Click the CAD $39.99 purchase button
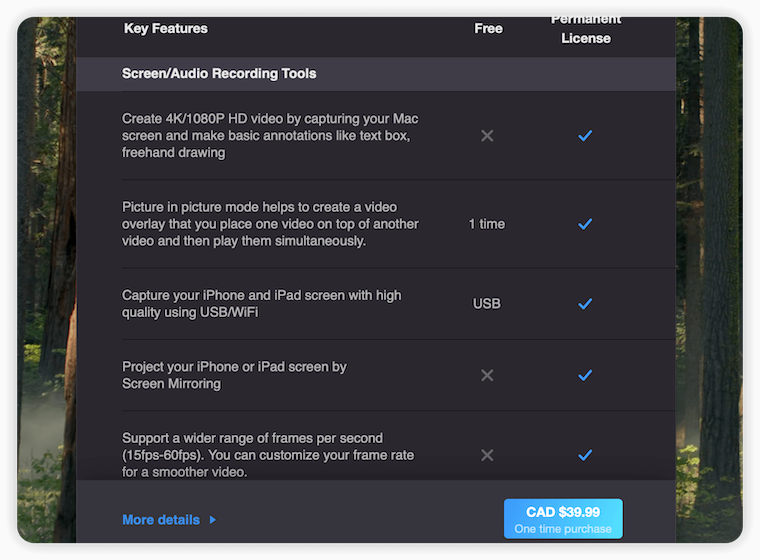Image resolution: width=760 pixels, height=560 pixels. (x=563, y=519)
